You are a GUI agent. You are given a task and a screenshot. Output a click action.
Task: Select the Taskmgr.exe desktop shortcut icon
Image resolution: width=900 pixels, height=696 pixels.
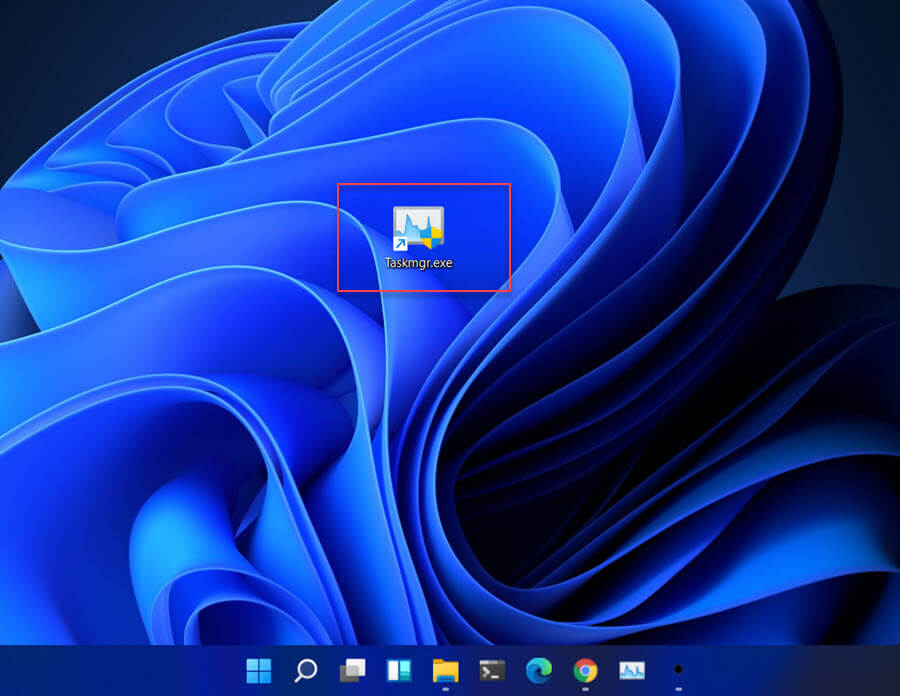point(418,228)
